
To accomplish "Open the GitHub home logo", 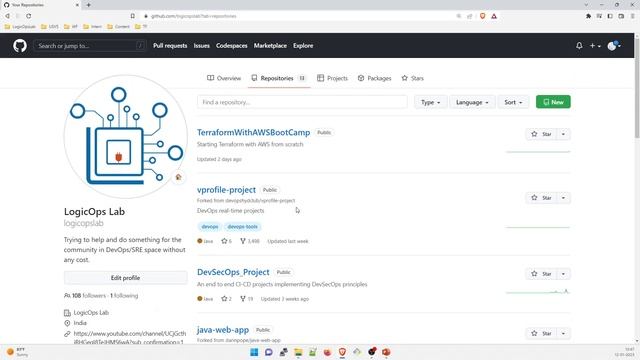I will point(20,45).
